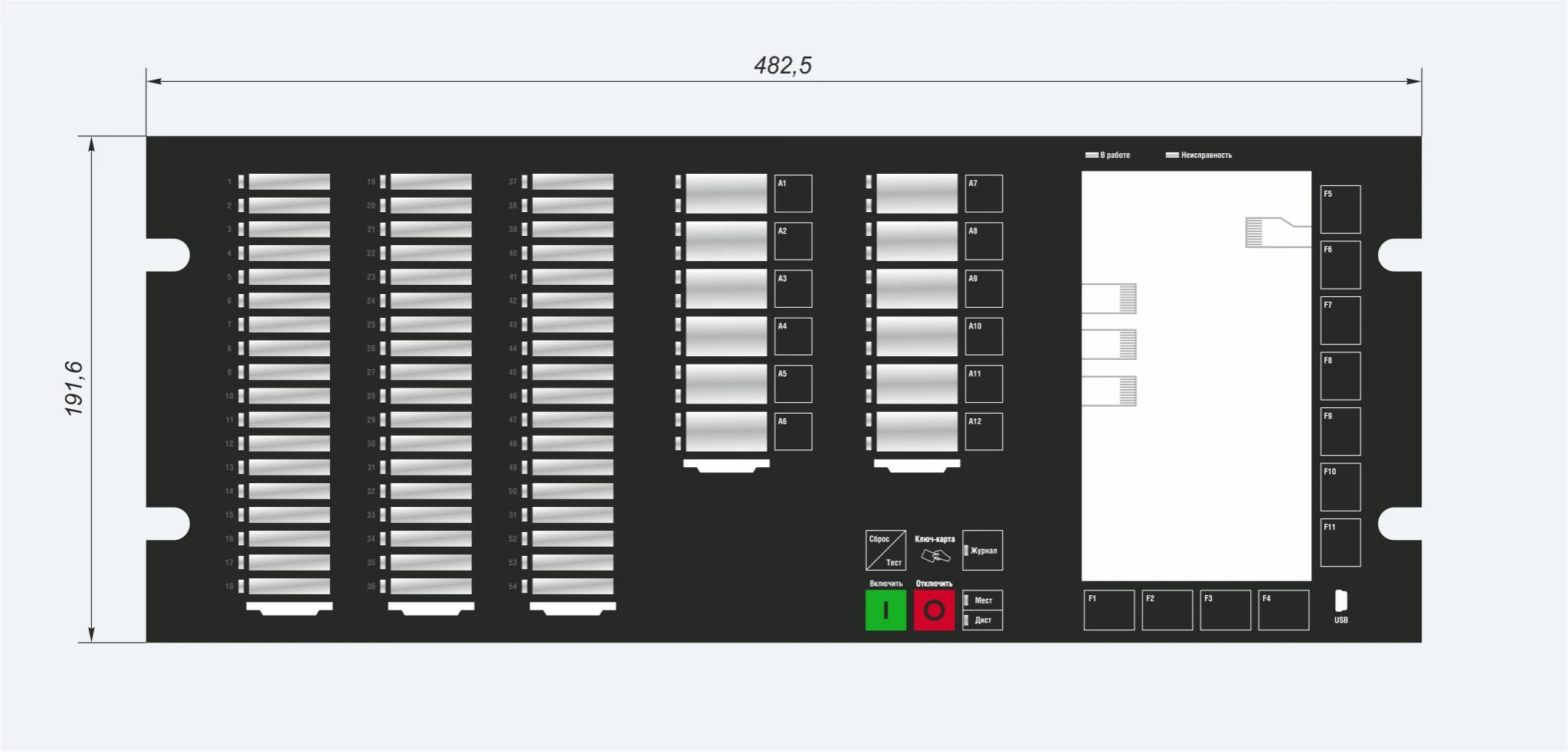The image size is (1568, 752).
Task: Click the white LCD display area
Action: tap(1196, 376)
